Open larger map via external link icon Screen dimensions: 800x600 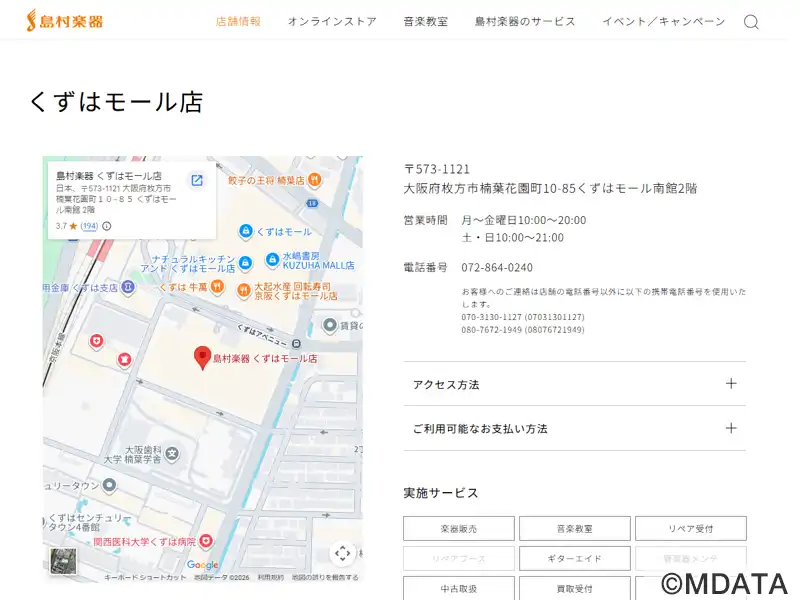(x=197, y=180)
